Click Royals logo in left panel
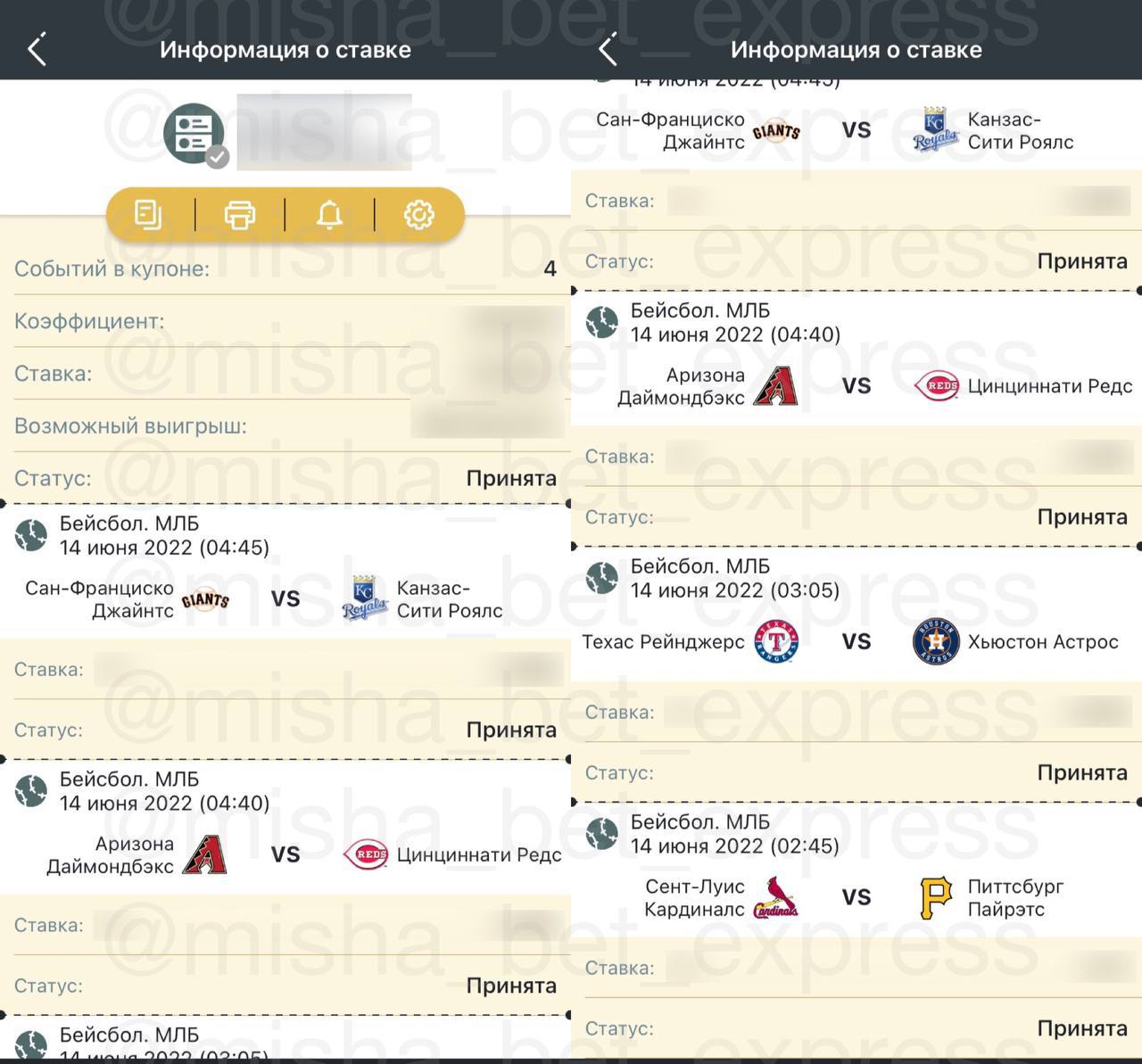This screenshot has height=1064, width=1142. tap(364, 598)
